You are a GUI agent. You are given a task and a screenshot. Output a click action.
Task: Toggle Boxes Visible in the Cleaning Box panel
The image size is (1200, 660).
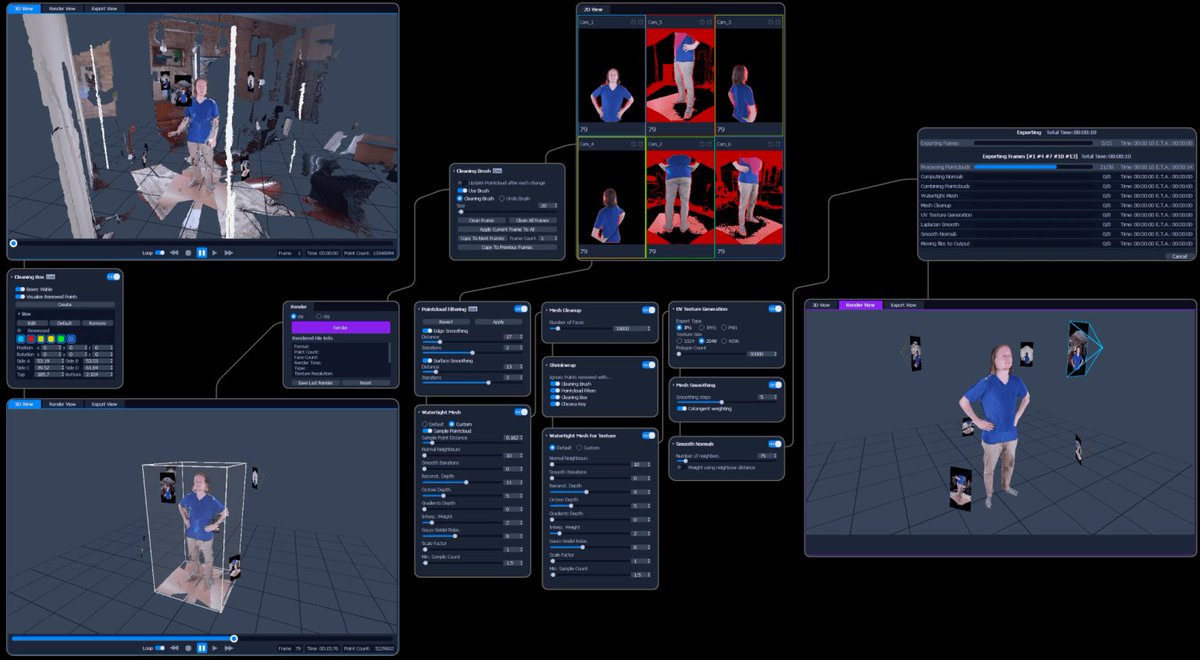pos(19,289)
